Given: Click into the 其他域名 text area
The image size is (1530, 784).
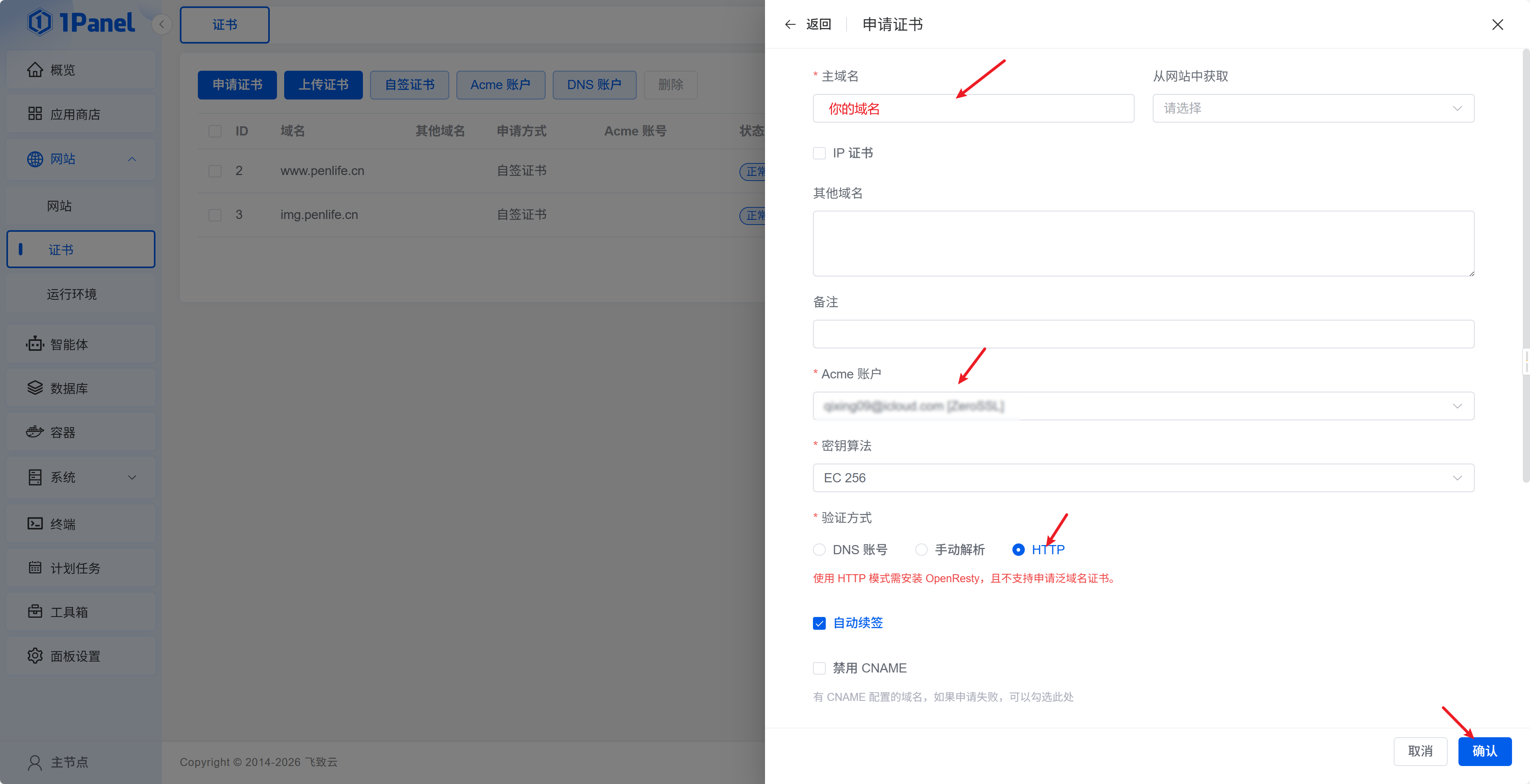Looking at the screenshot, I should coord(1143,243).
